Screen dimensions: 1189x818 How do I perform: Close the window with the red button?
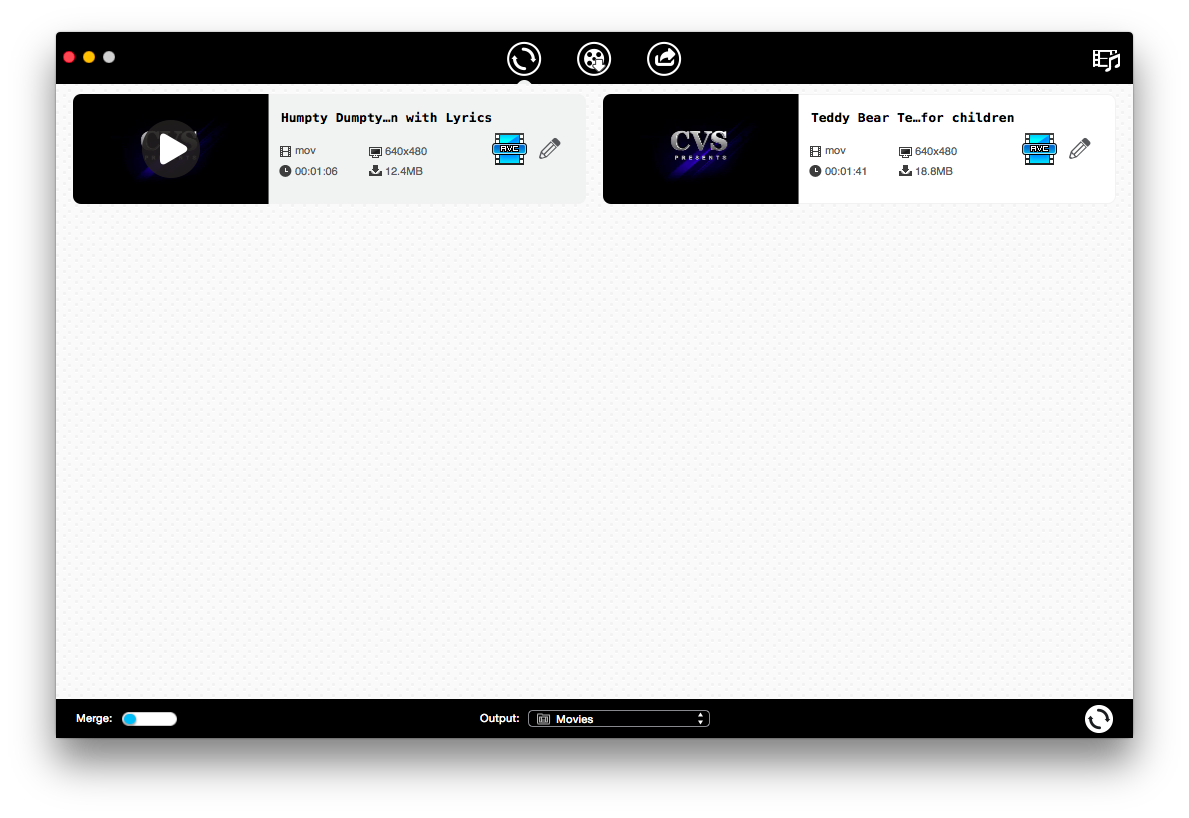[x=69, y=57]
